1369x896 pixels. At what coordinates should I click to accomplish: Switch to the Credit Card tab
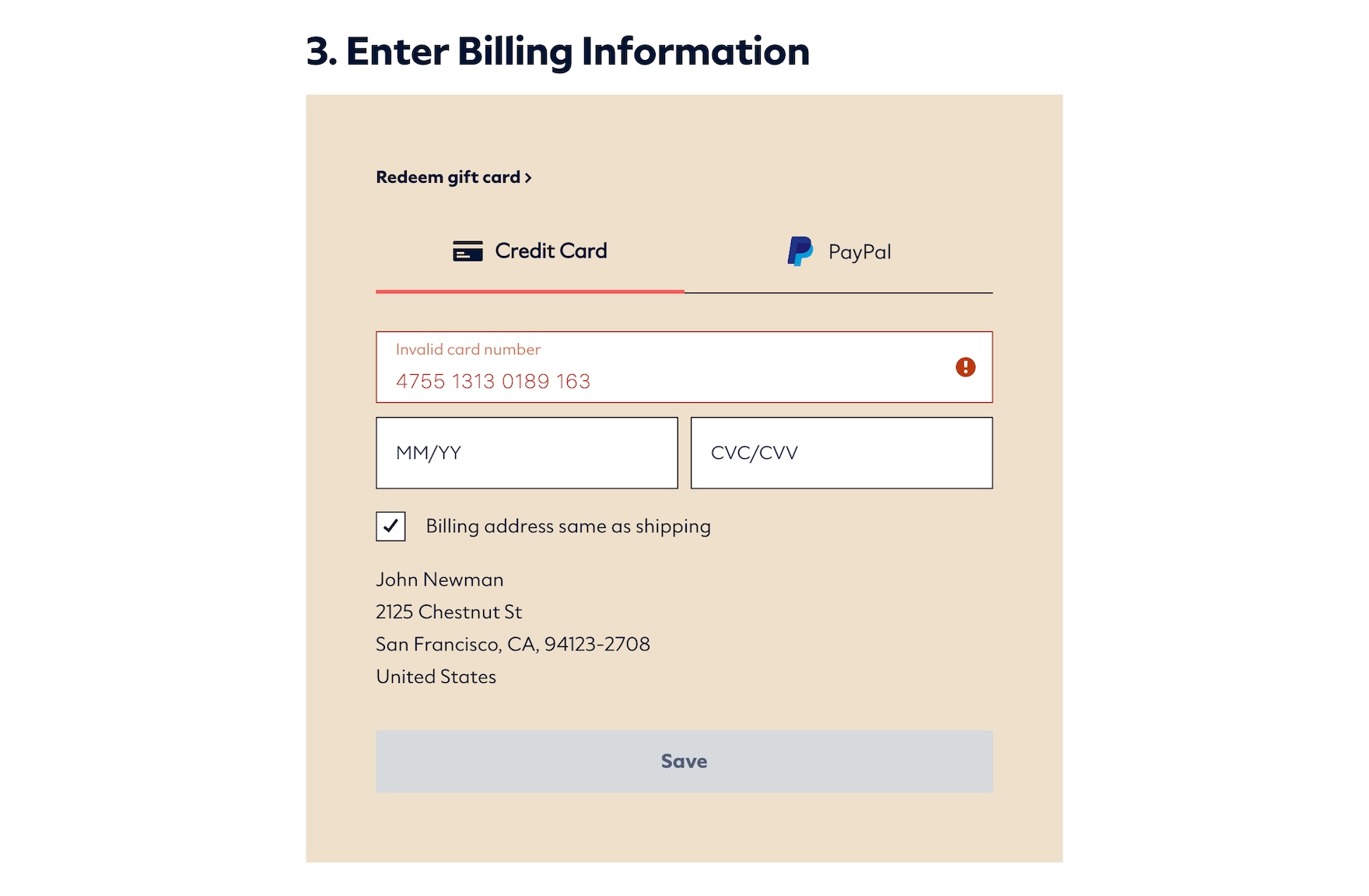(x=530, y=251)
